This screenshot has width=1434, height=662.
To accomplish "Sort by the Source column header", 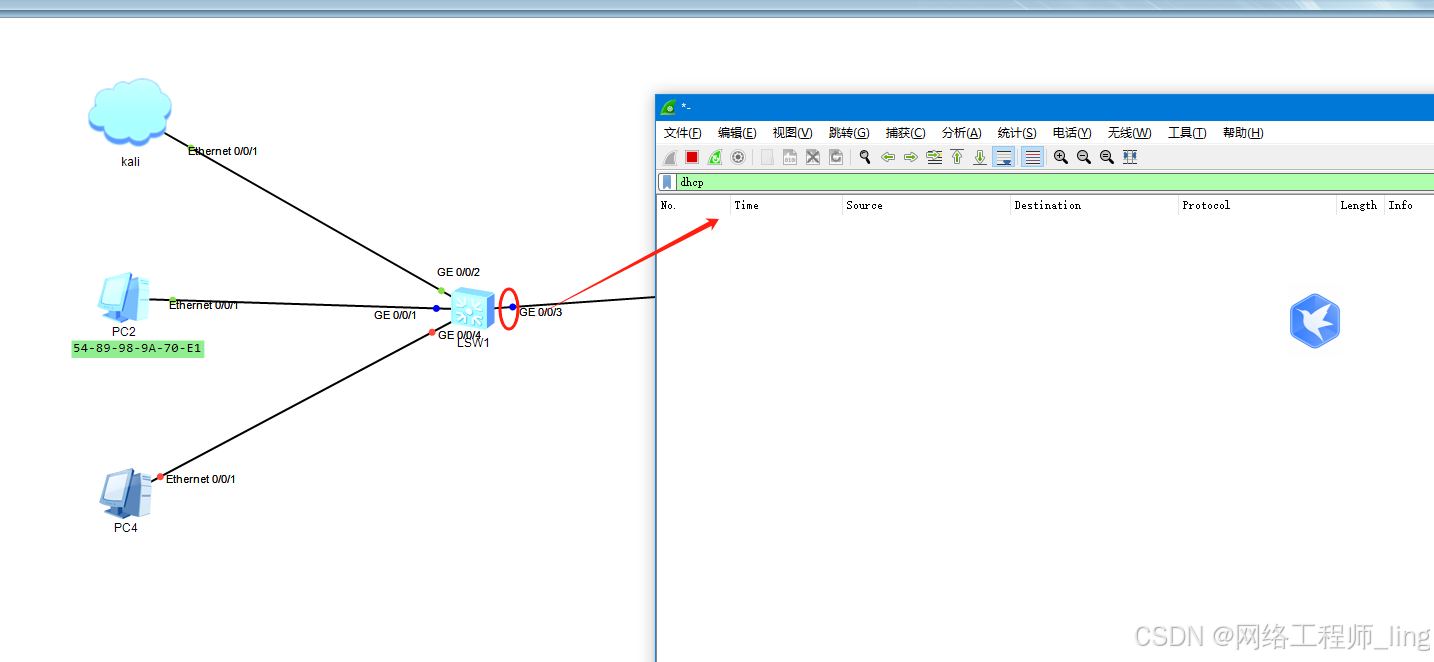I will [x=927, y=205].
